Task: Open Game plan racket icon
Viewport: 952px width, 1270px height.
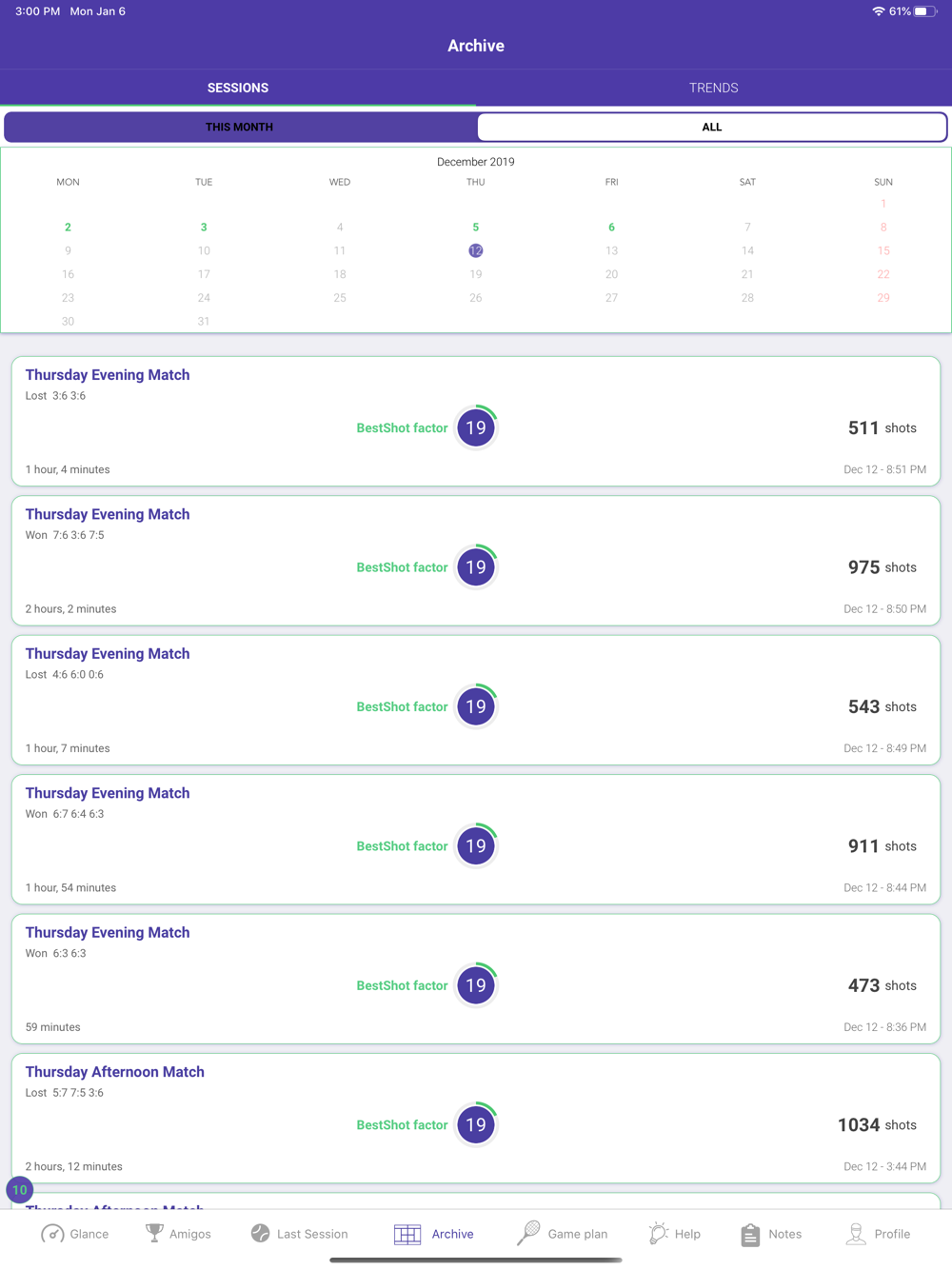Action: [528, 1234]
